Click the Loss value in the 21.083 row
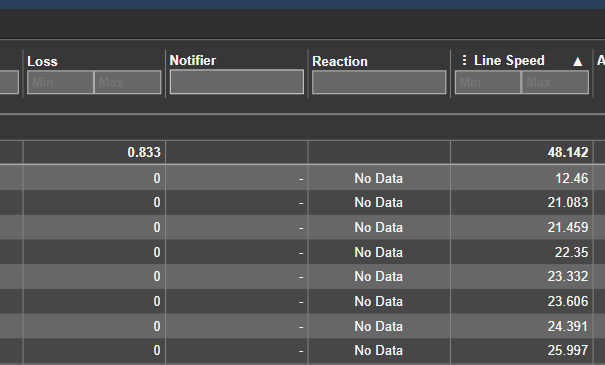Screen dimensions: 605x365 click(157, 203)
